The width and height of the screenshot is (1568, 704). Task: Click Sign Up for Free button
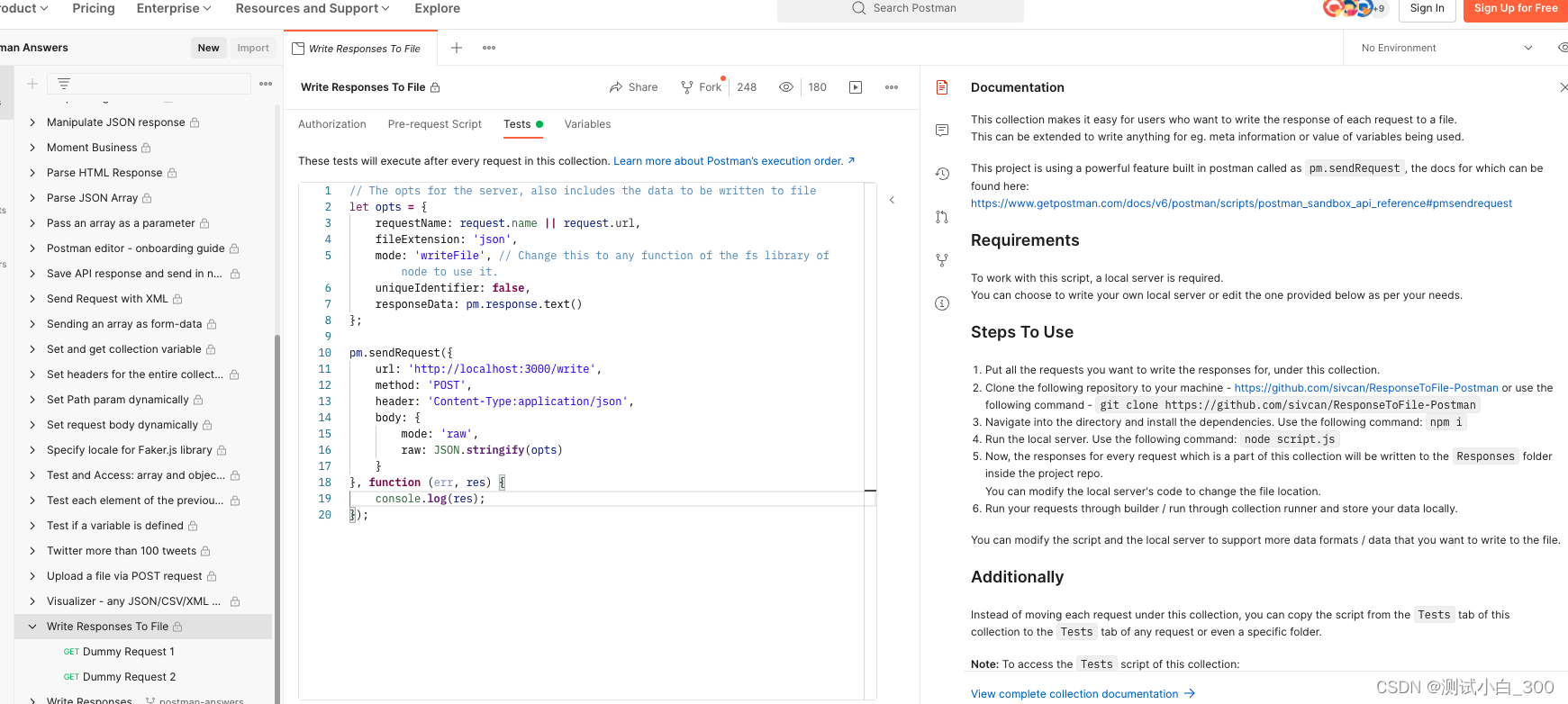1516,8
